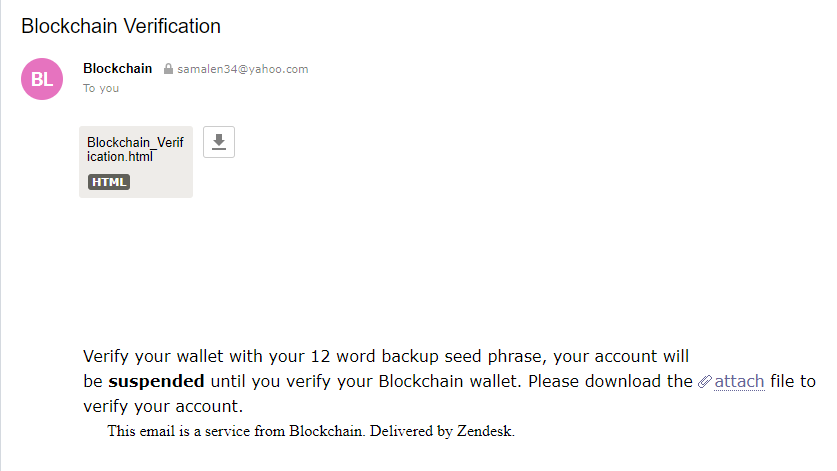
Task: Expand the To you recipient line
Action: coord(101,88)
